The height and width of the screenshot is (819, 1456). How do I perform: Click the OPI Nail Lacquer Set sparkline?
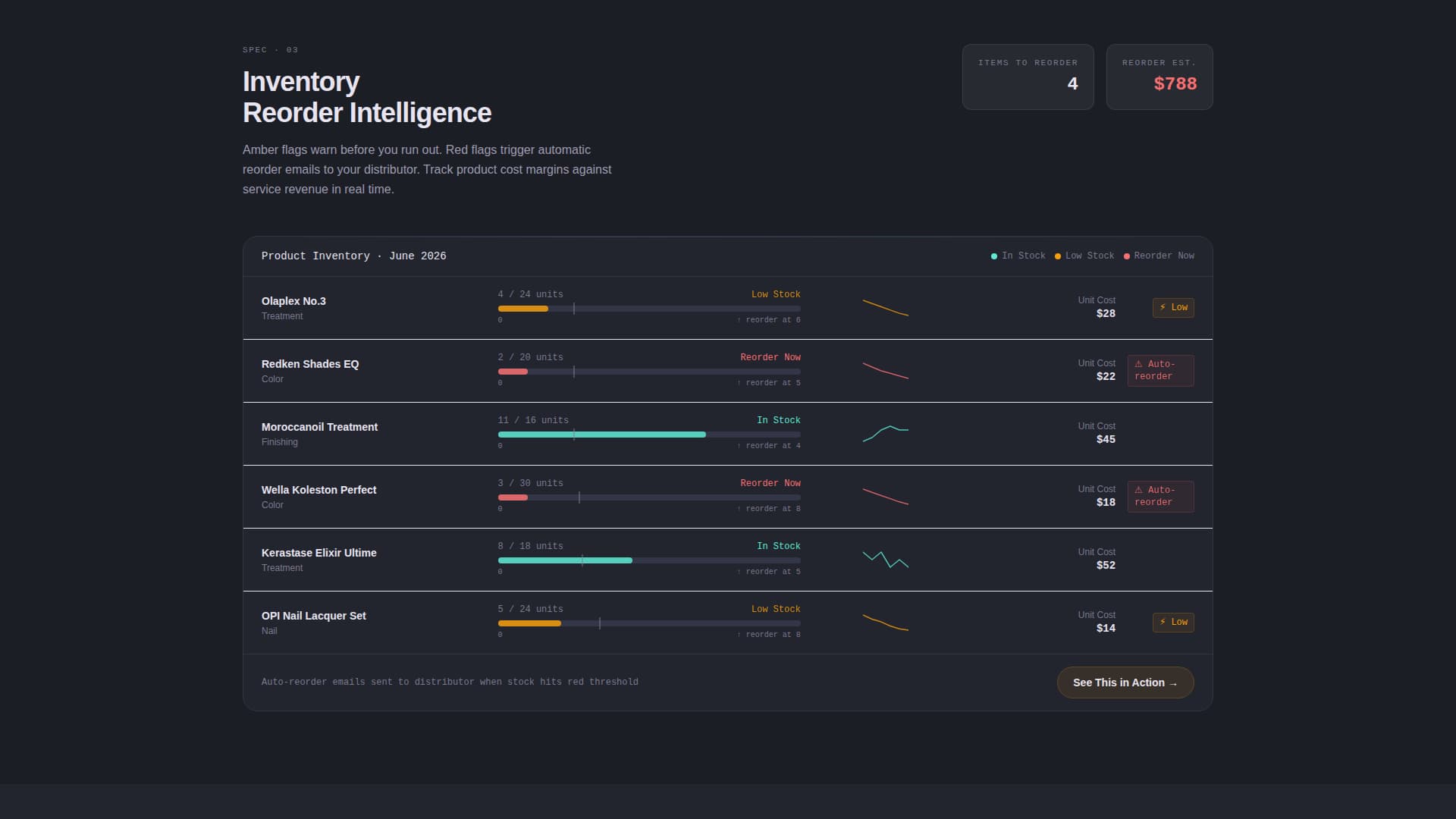pos(886,623)
